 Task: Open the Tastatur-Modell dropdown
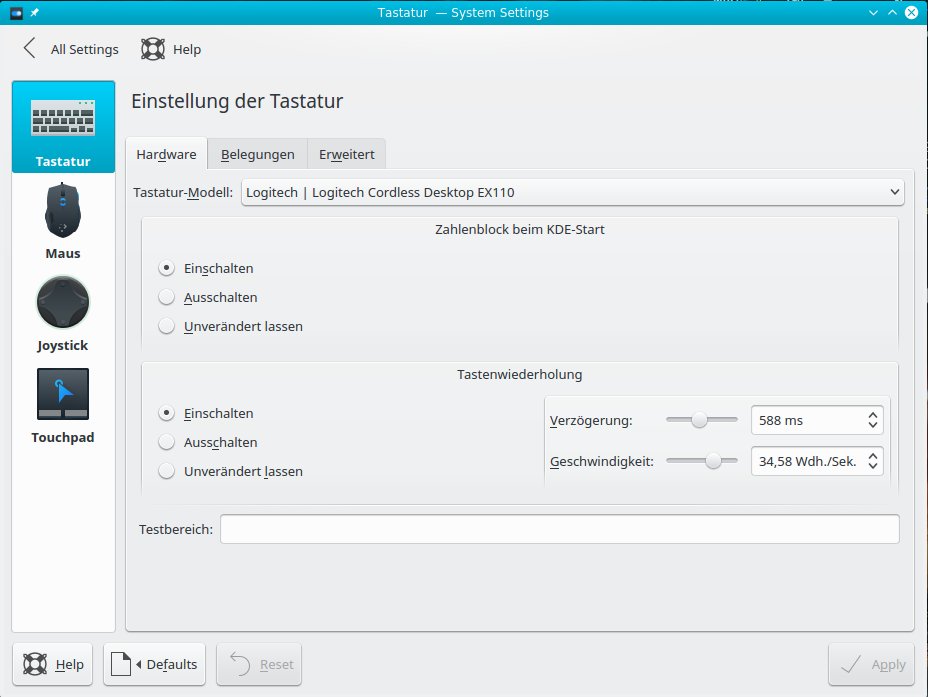(572, 192)
